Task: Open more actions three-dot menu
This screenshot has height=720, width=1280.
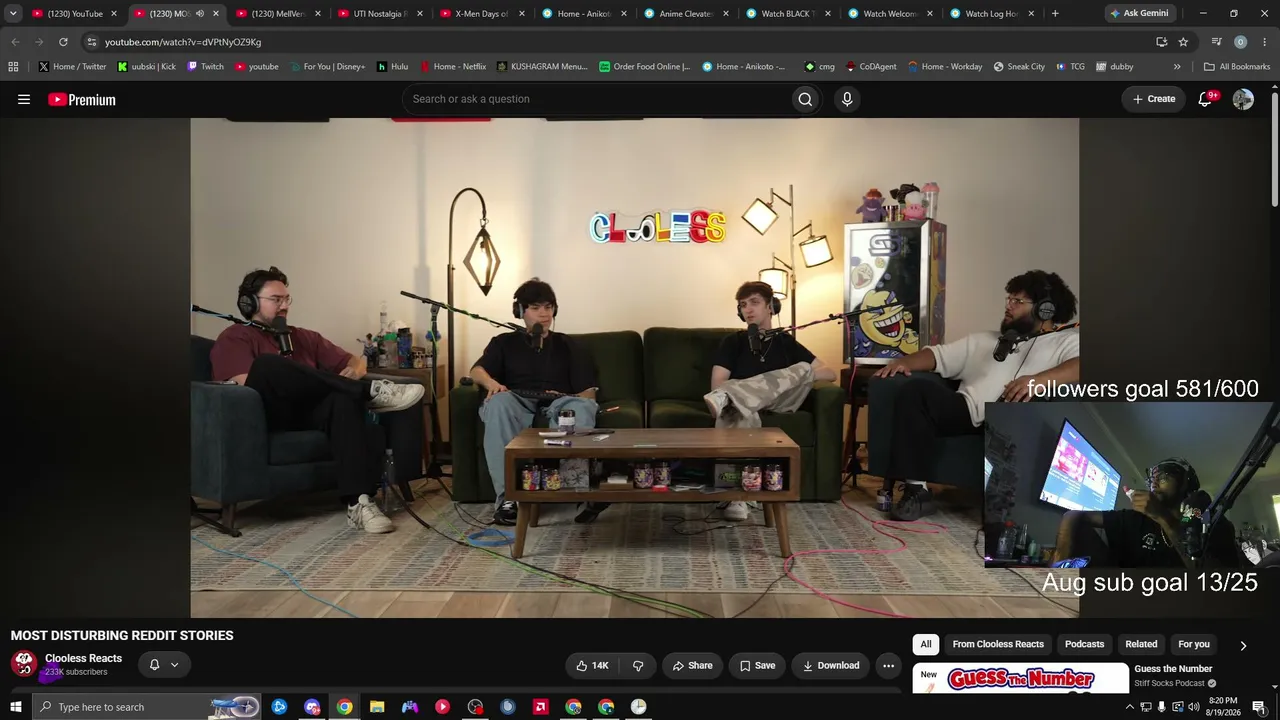Action: point(888,665)
